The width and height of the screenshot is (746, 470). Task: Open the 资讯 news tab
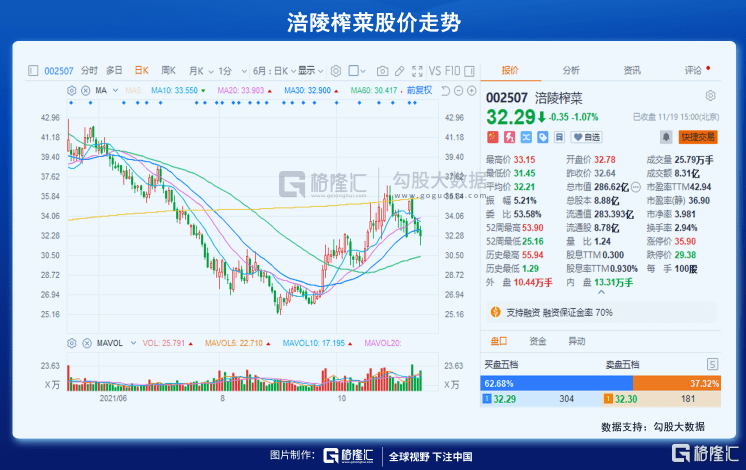click(x=632, y=70)
